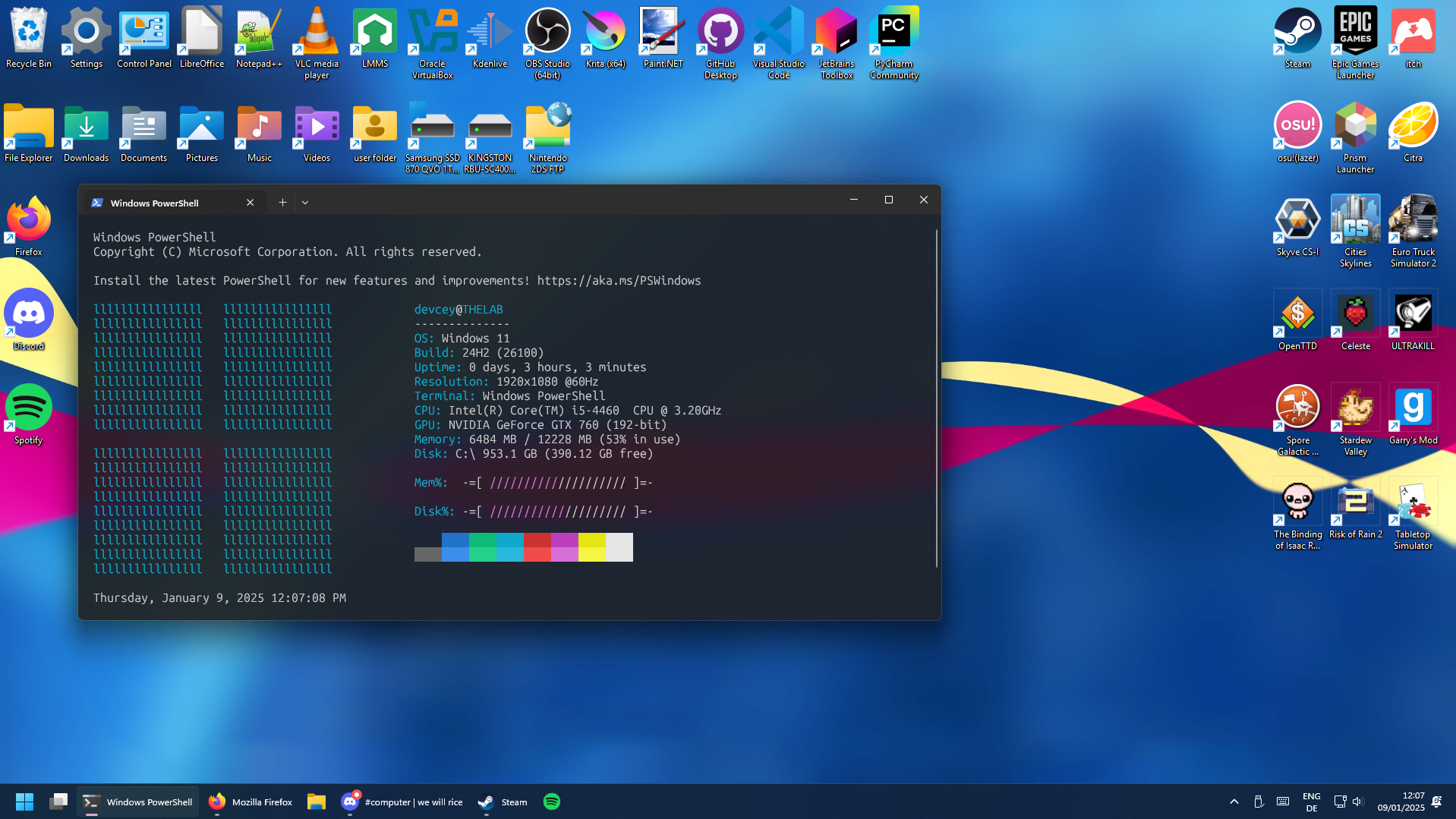
Task: Select the VLC media player cone icon
Action: (317, 43)
